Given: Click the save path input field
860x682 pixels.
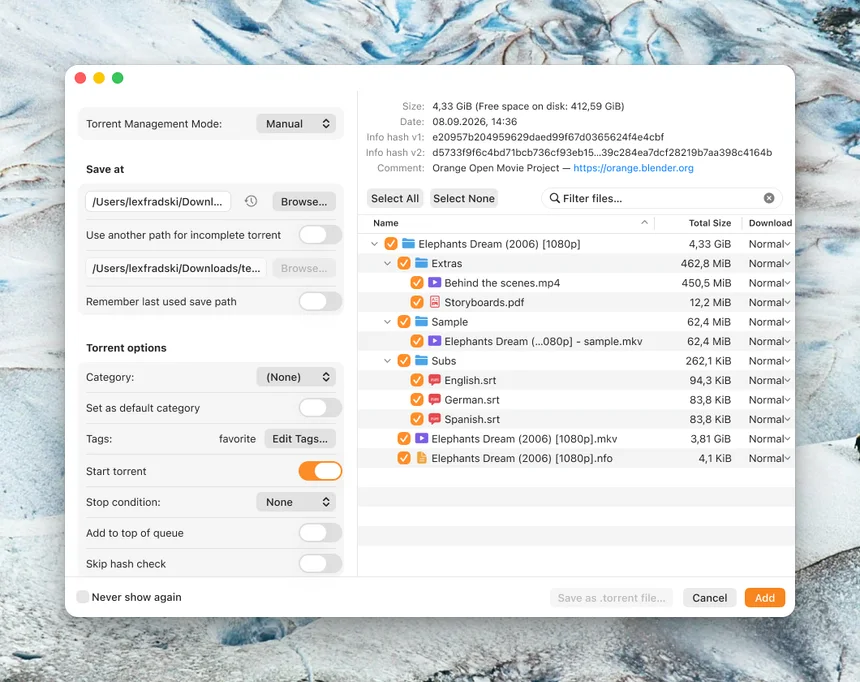Looking at the screenshot, I should pyautogui.click(x=158, y=201).
